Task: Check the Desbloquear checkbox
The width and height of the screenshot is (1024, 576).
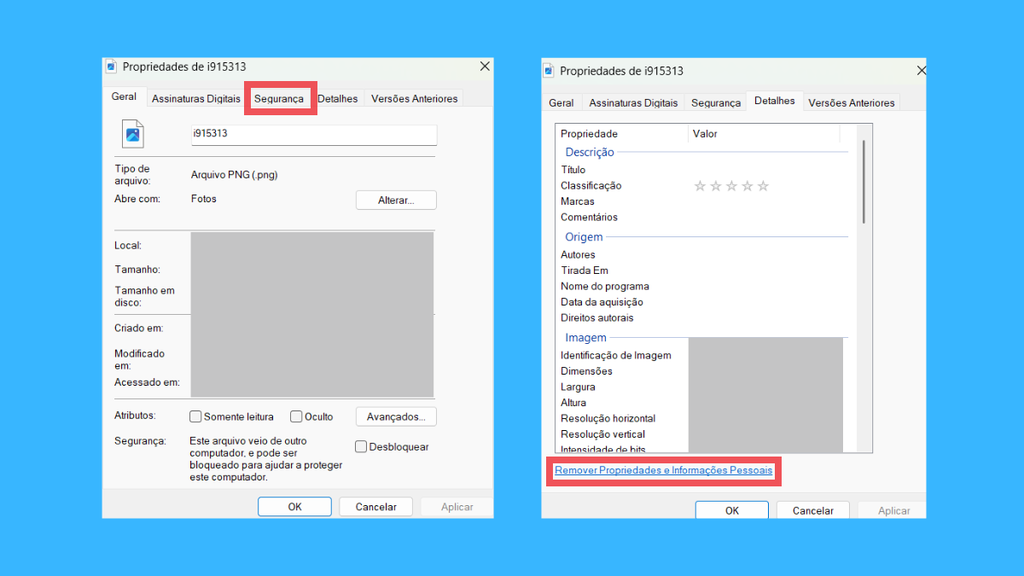Action: tap(362, 447)
